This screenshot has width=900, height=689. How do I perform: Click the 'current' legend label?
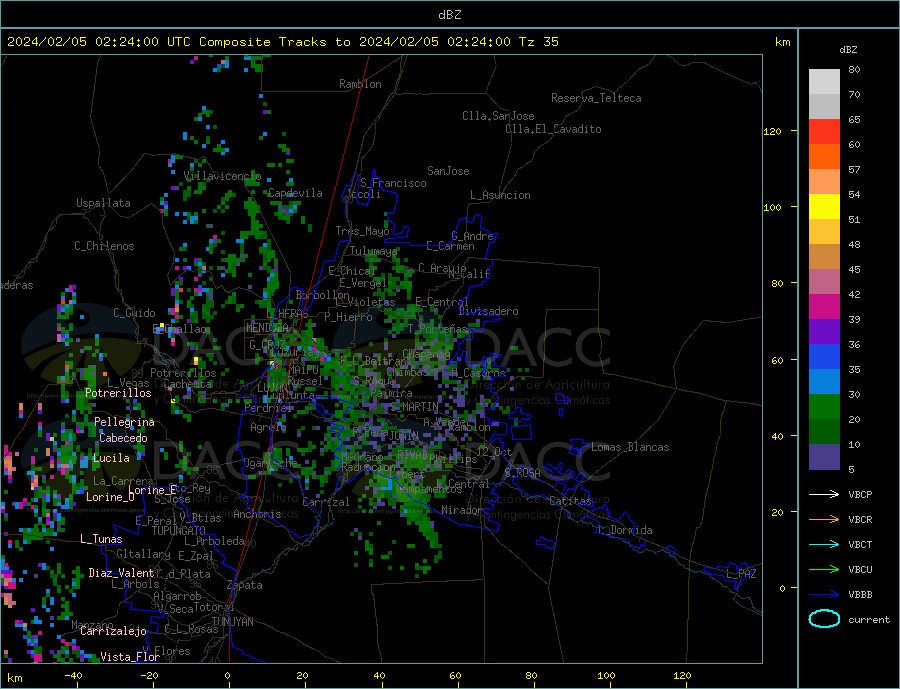click(869, 620)
